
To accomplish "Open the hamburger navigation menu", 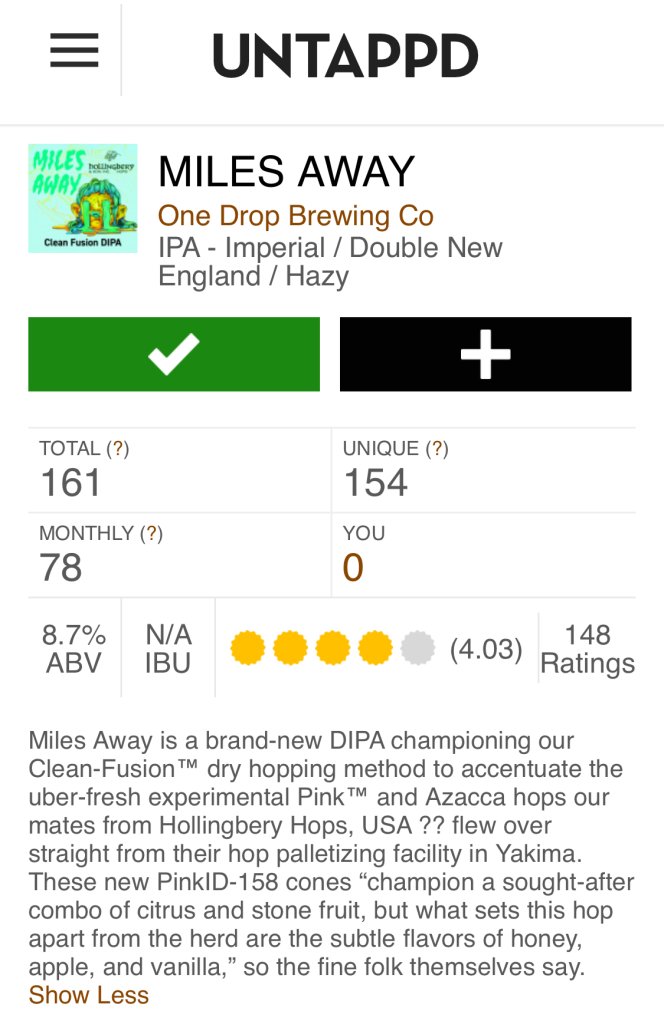I will 74,50.
